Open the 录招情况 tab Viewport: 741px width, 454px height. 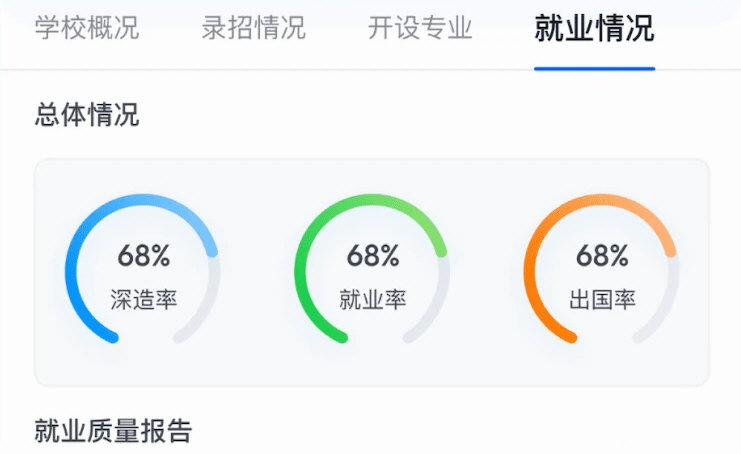click(x=254, y=28)
